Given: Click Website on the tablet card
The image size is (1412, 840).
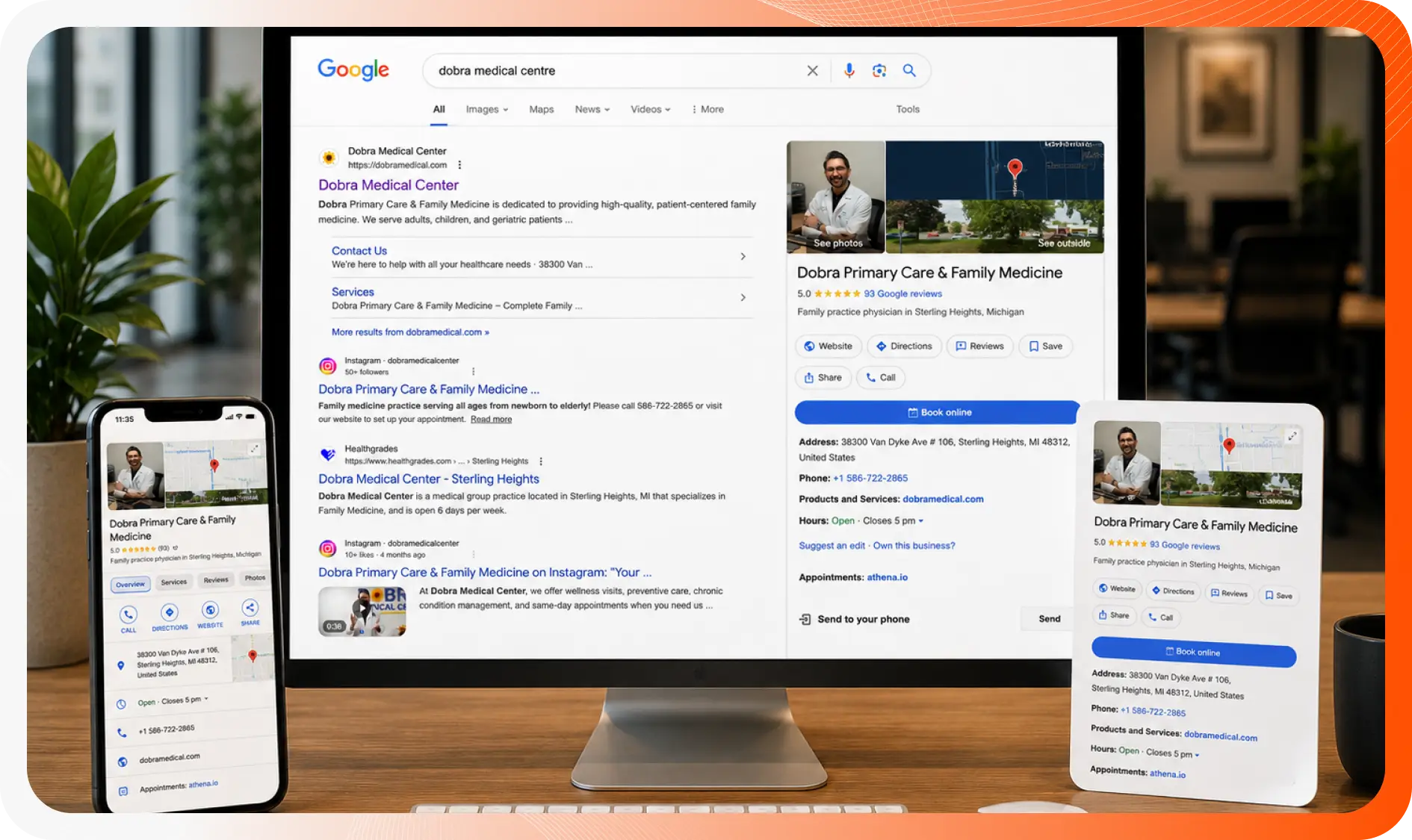Looking at the screenshot, I should tap(1117, 588).
